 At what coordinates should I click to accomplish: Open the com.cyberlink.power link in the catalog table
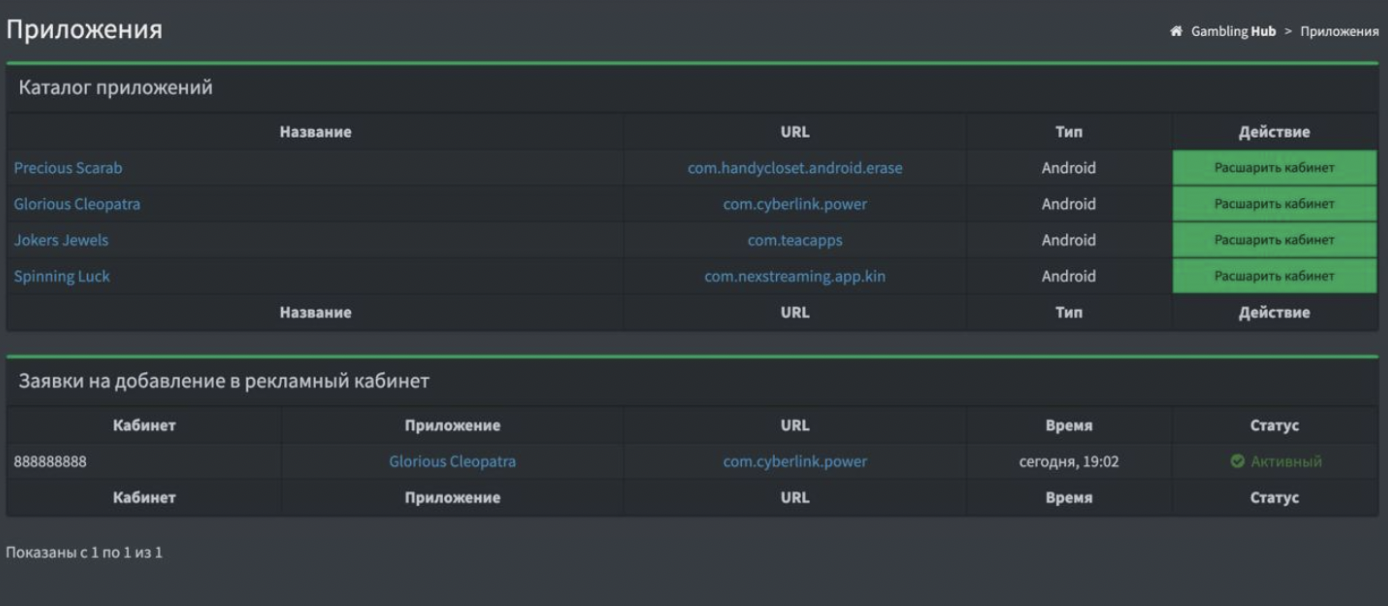click(x=795, y=204)
